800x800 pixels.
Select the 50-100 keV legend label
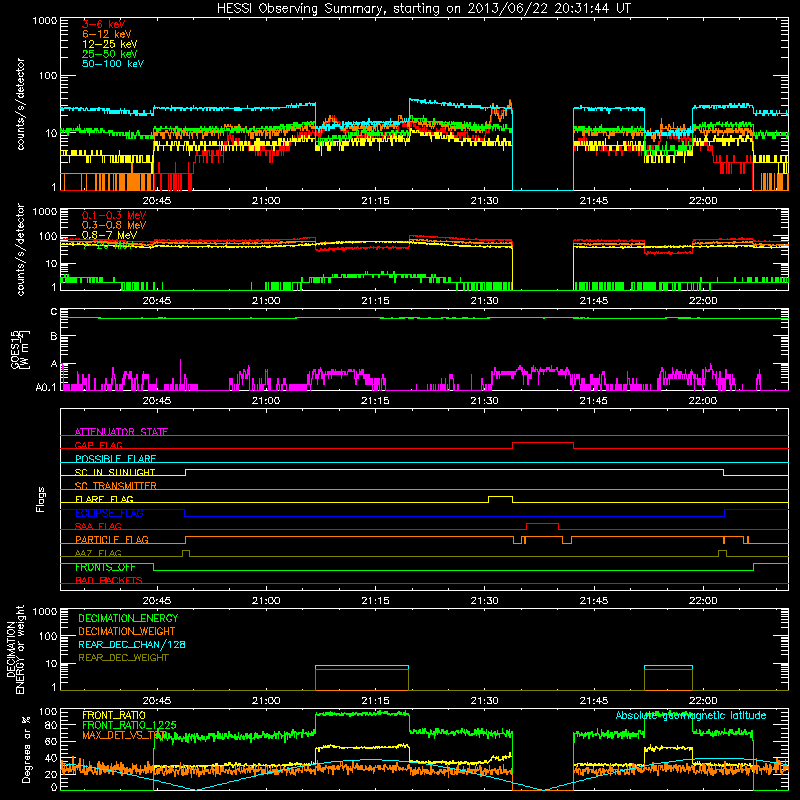coord(113,64)
